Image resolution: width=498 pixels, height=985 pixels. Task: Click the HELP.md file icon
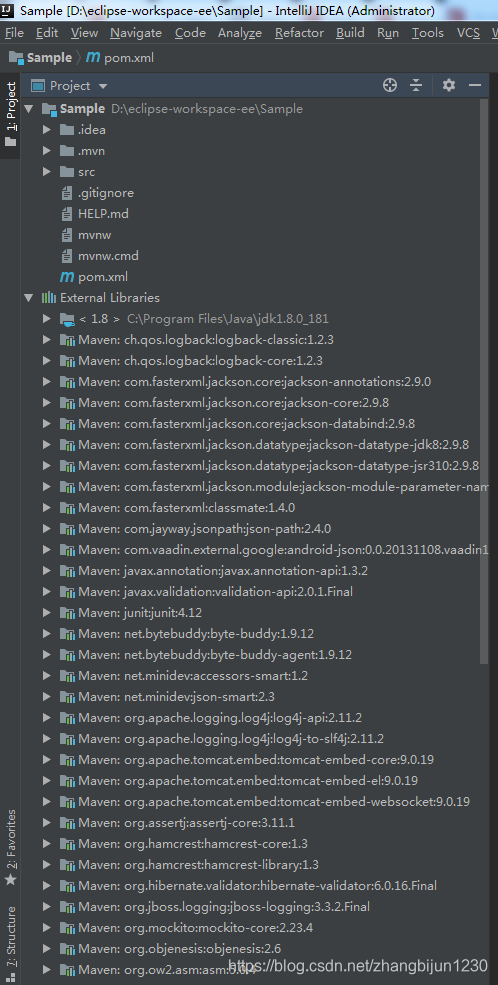[x=67, y=214]
